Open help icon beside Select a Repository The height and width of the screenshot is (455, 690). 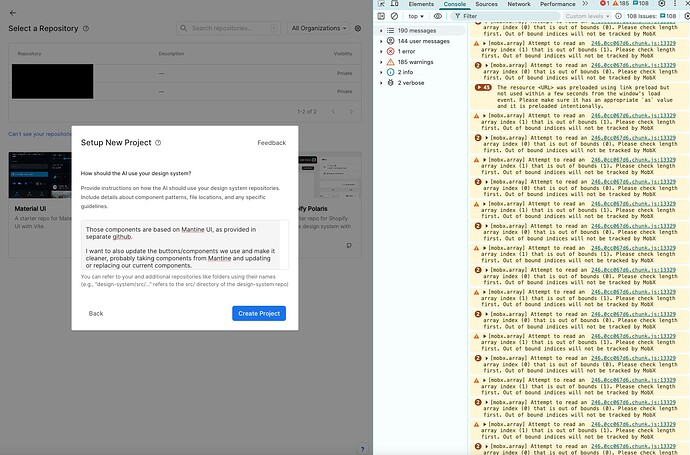pyautogui.click(x=86, y=28)
